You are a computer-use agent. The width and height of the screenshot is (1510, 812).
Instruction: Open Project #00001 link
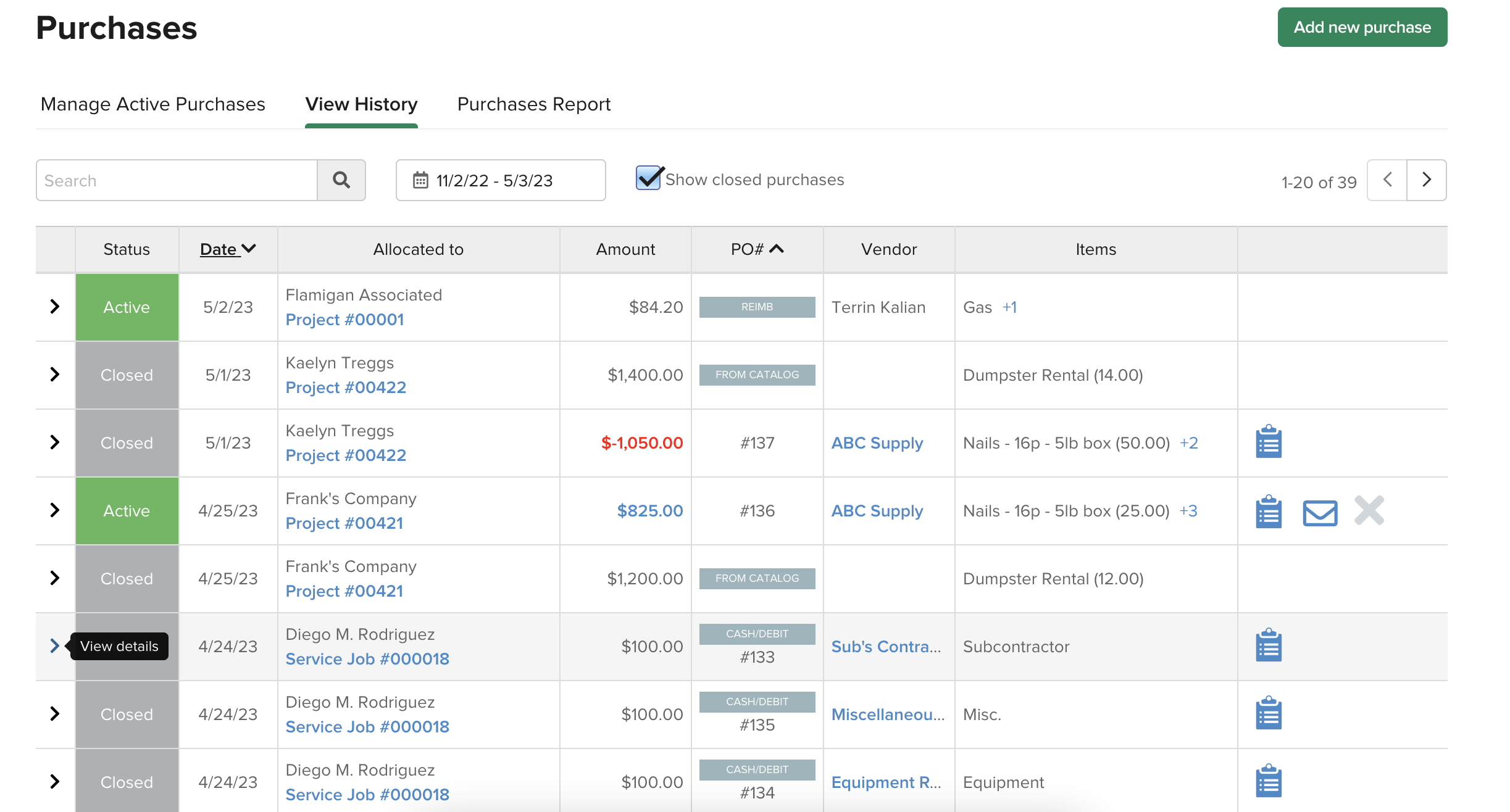tap(344, 320)
